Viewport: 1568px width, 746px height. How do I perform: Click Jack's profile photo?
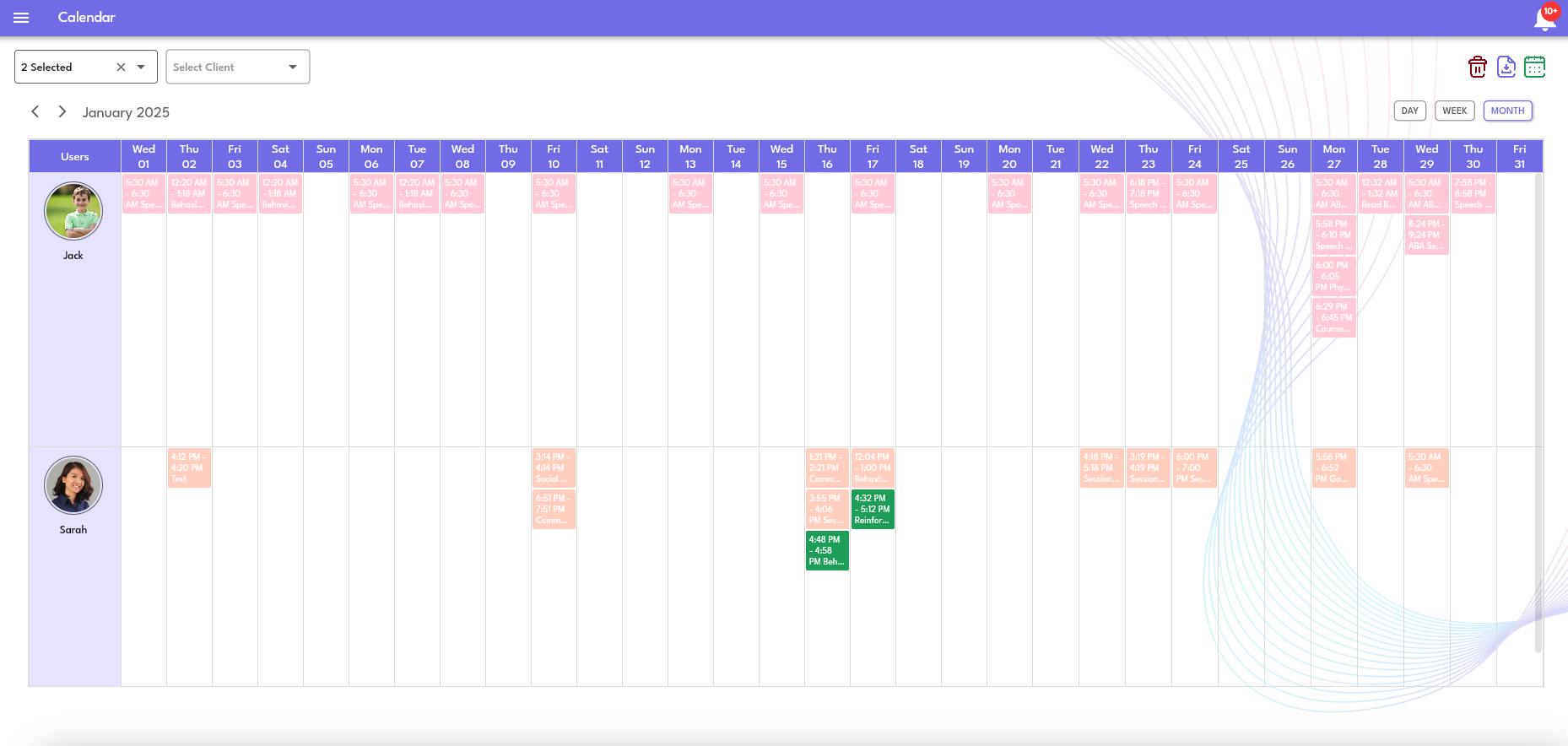73,211
